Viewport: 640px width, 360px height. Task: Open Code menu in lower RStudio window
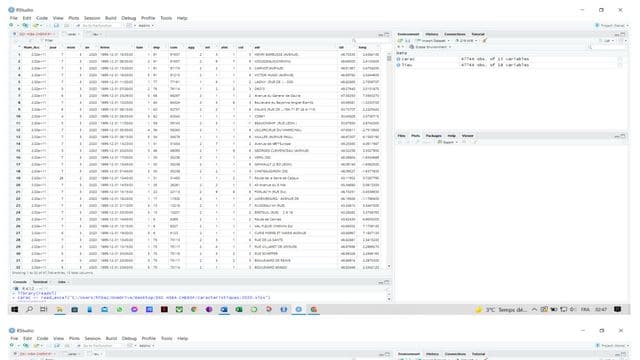click(42, 338)
